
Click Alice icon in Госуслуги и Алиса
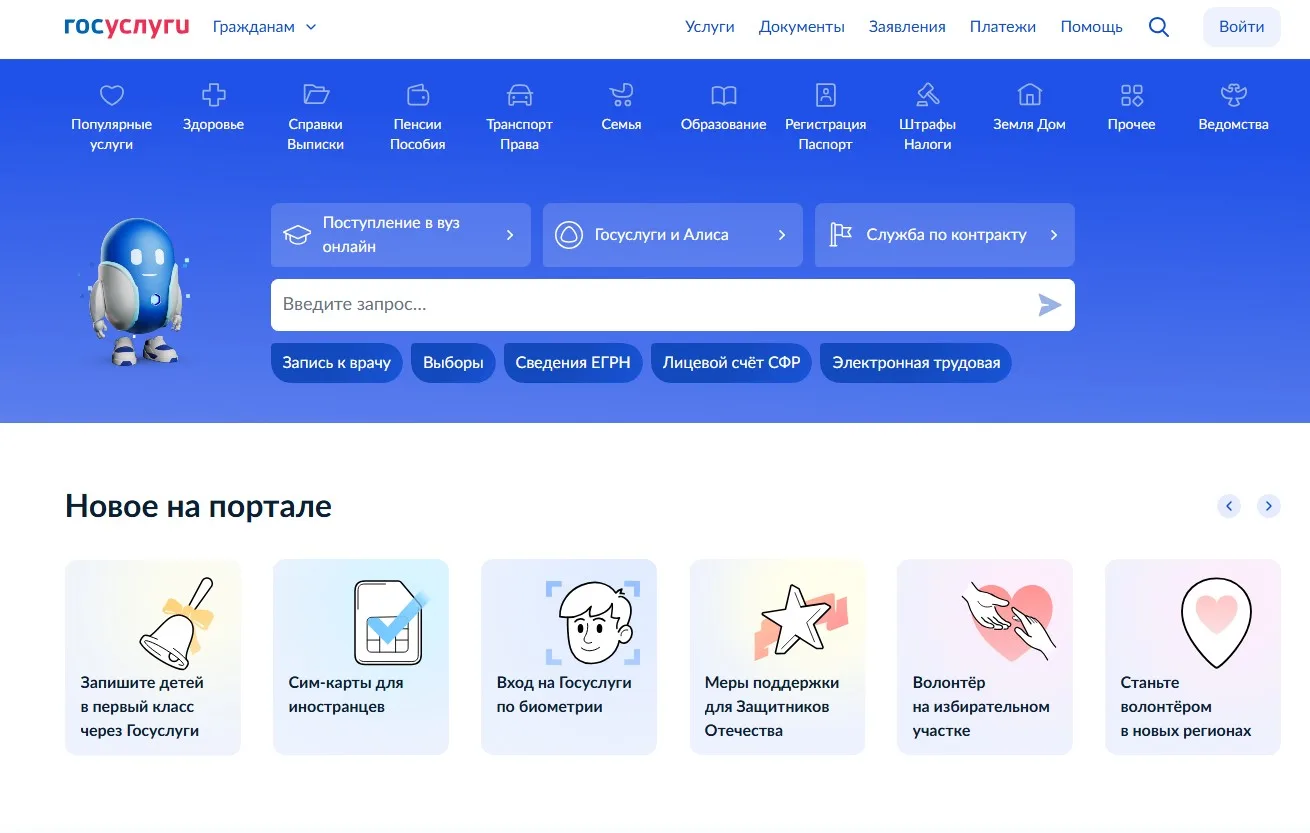[x=569, y=235]
